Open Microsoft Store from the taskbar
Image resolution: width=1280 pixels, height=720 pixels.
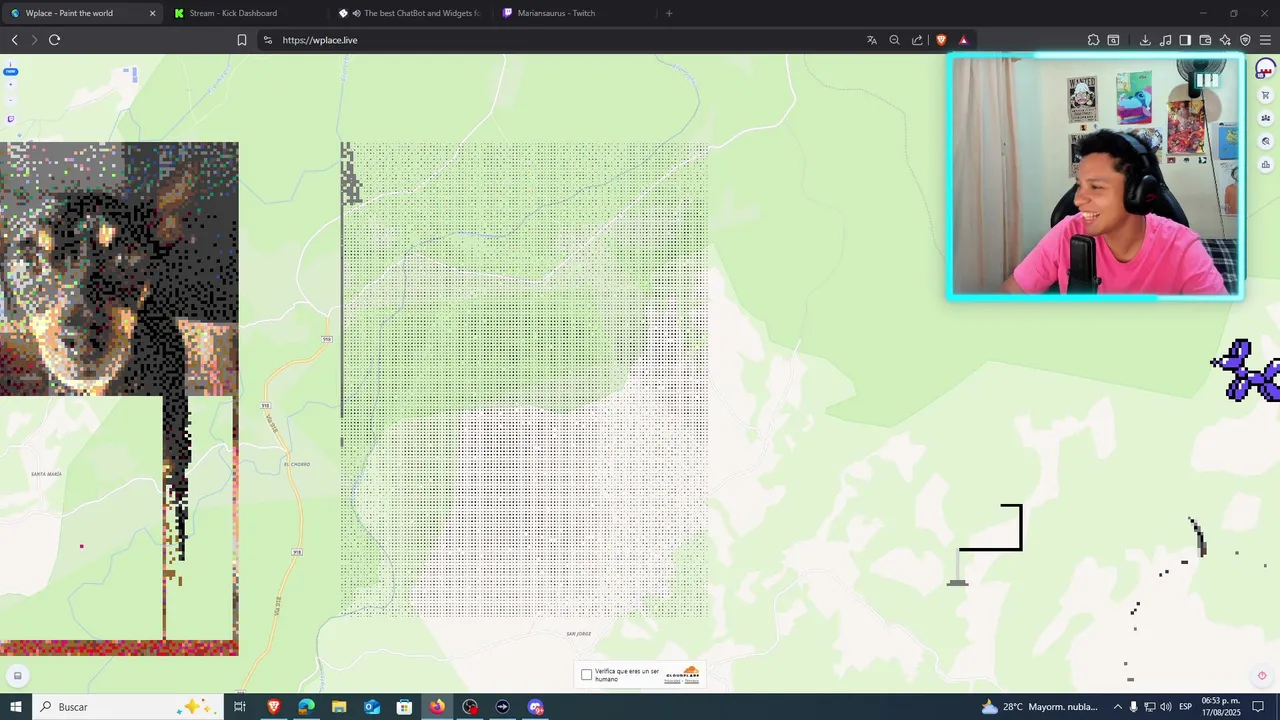[404, 707]
